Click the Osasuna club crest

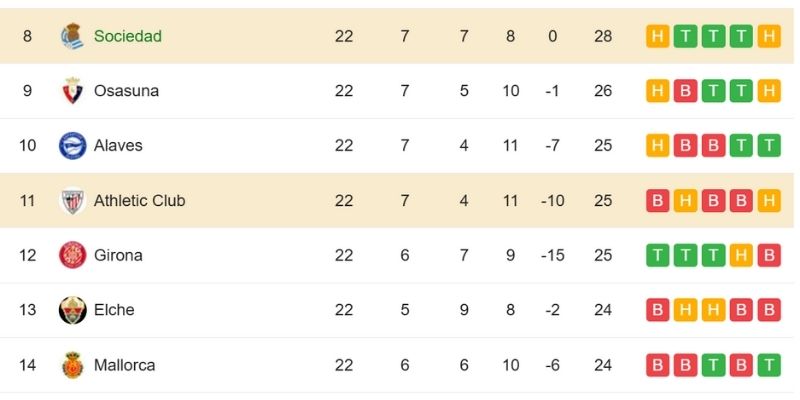[73, 91]
